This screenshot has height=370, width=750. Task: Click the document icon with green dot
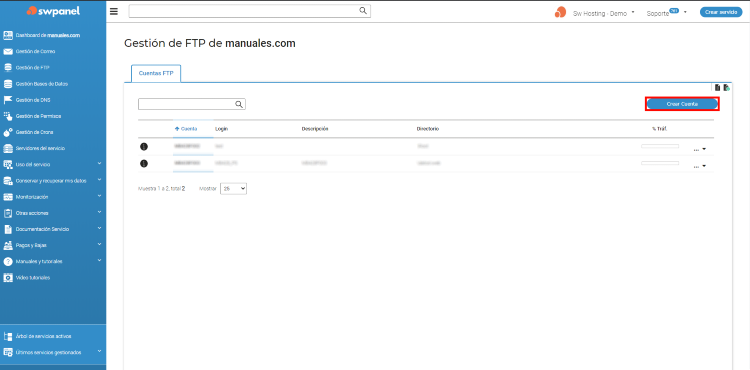click(727, 87)
